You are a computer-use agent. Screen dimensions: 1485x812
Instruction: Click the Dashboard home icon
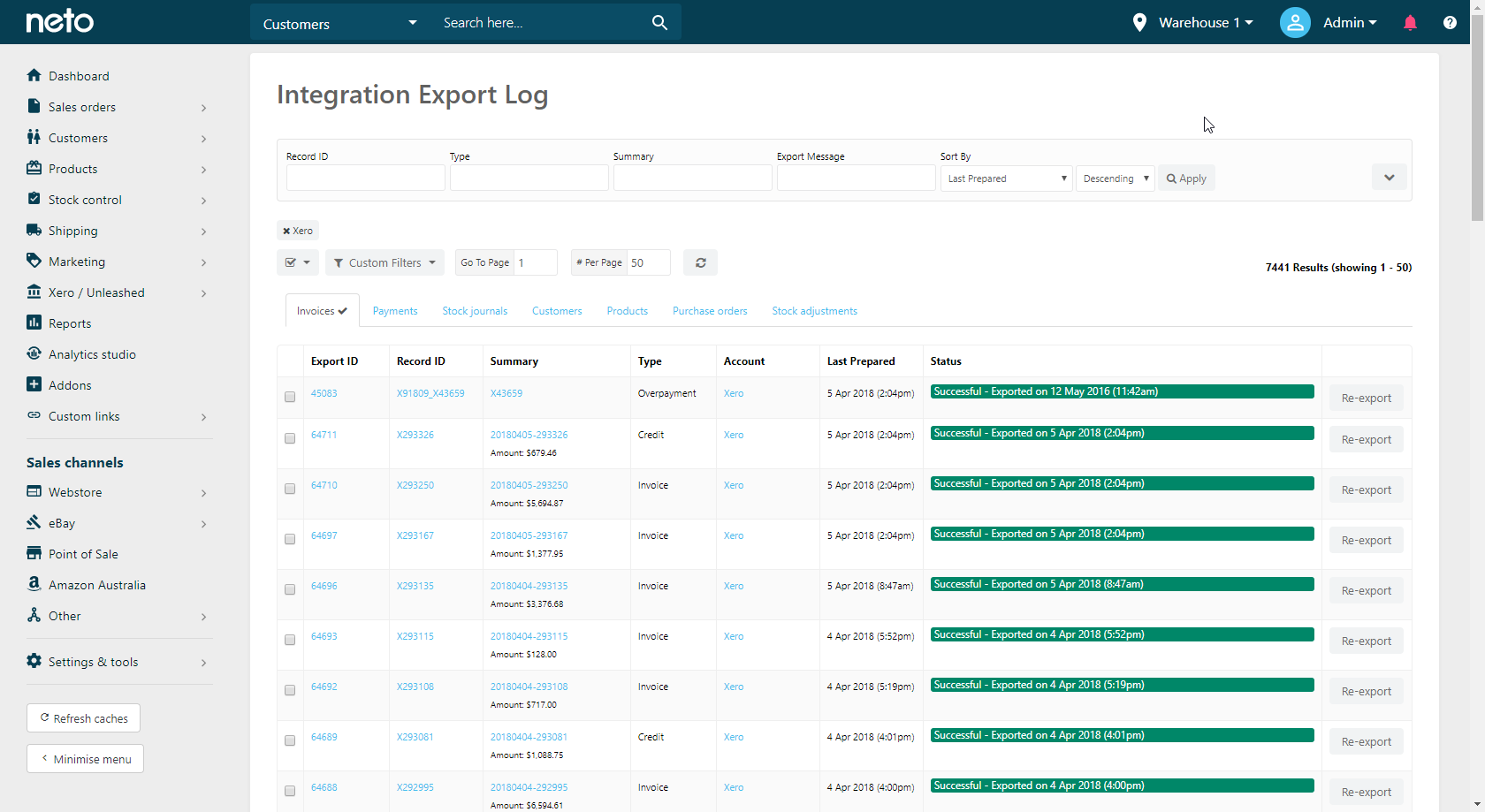click(x=34, y=75)
